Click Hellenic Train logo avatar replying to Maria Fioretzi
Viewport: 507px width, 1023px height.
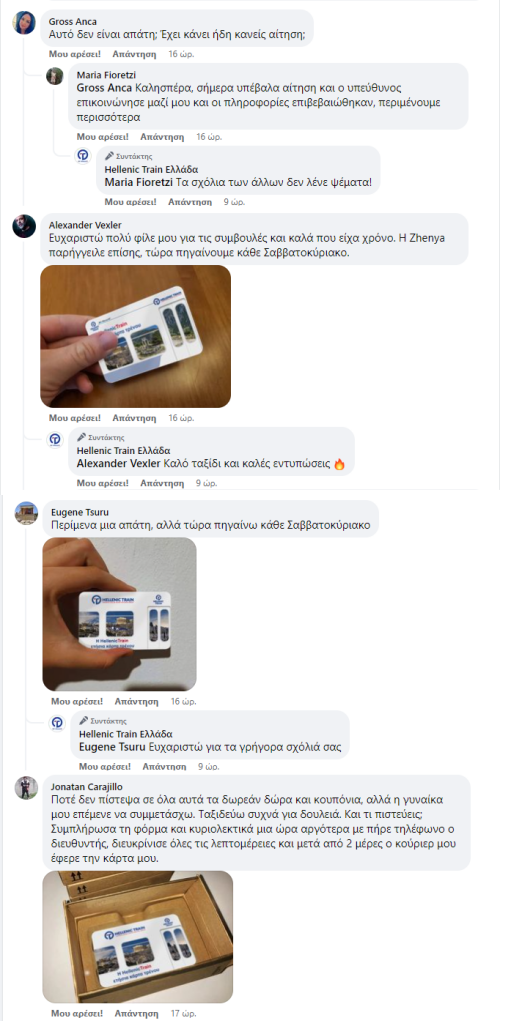tap(83, 156)
